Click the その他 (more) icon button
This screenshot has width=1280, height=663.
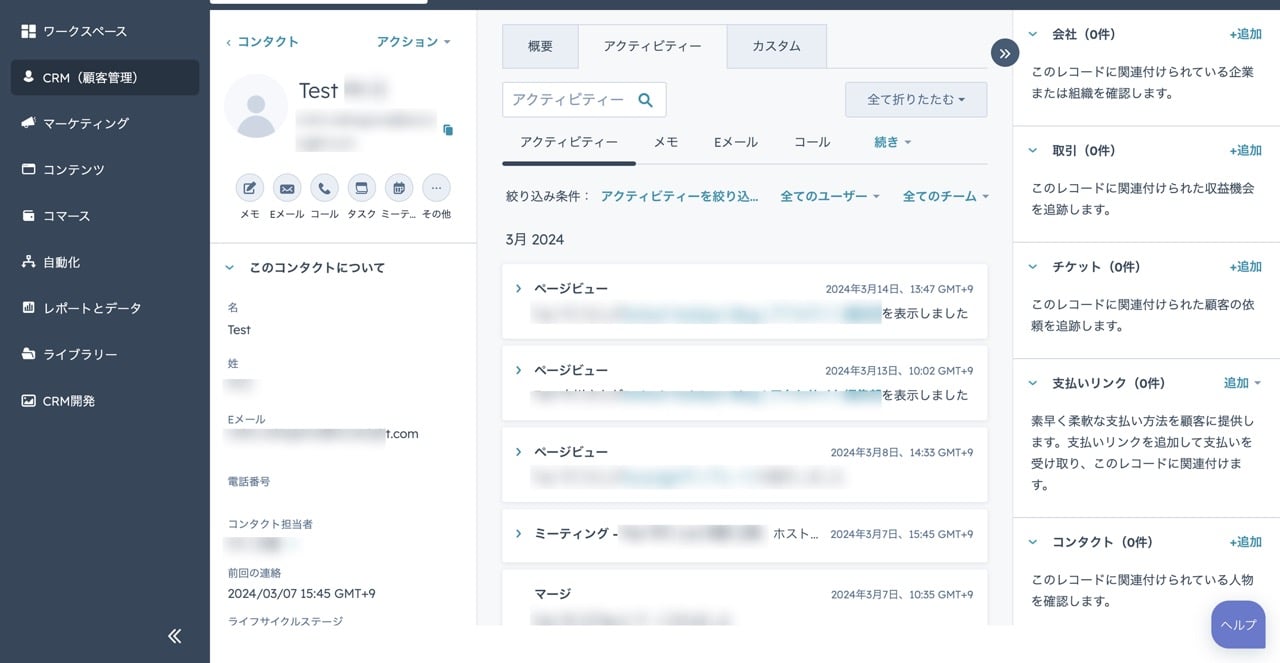pyautogui.click(x=436, y=188)
